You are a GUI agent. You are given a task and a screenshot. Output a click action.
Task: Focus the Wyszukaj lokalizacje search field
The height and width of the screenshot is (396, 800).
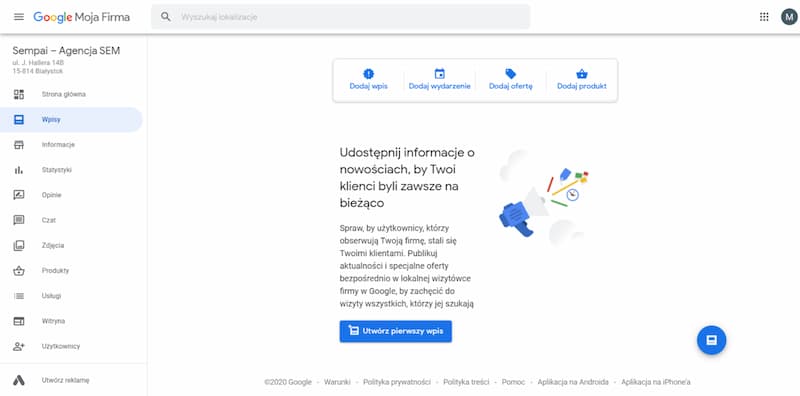pyautogui.click(x=341, y=17)
